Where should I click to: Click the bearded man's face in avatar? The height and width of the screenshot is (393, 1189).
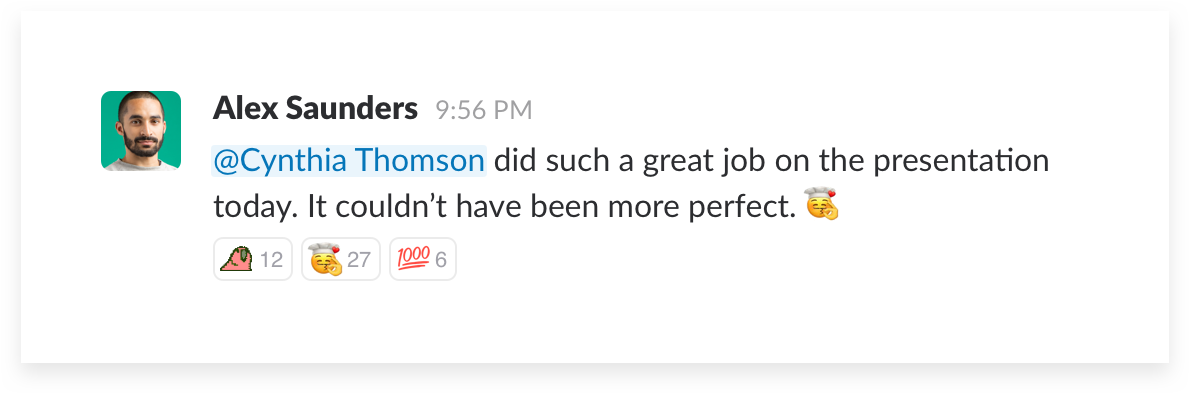pyautogui.click(x=141, y=124)
